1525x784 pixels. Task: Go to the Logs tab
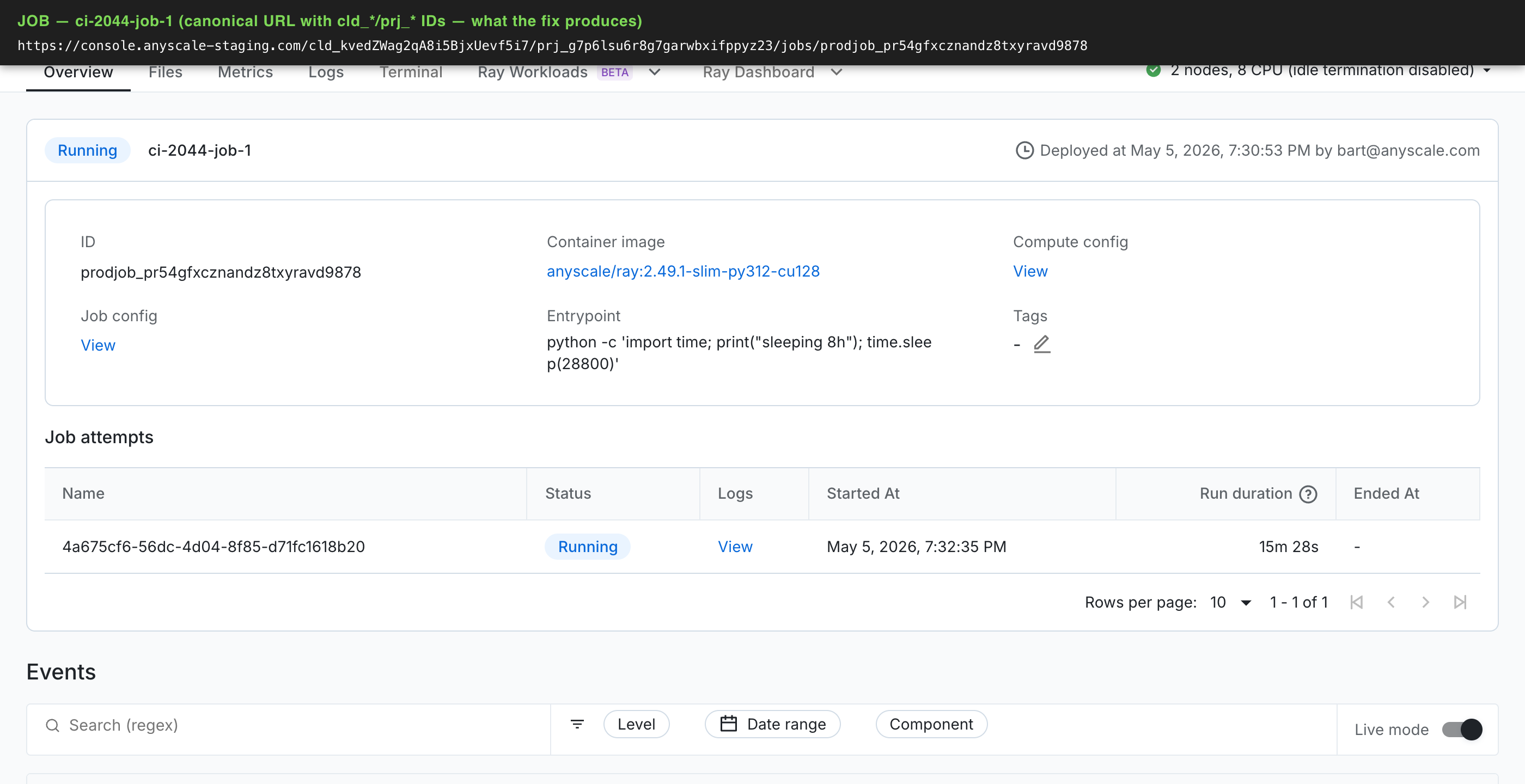[326, 72]
